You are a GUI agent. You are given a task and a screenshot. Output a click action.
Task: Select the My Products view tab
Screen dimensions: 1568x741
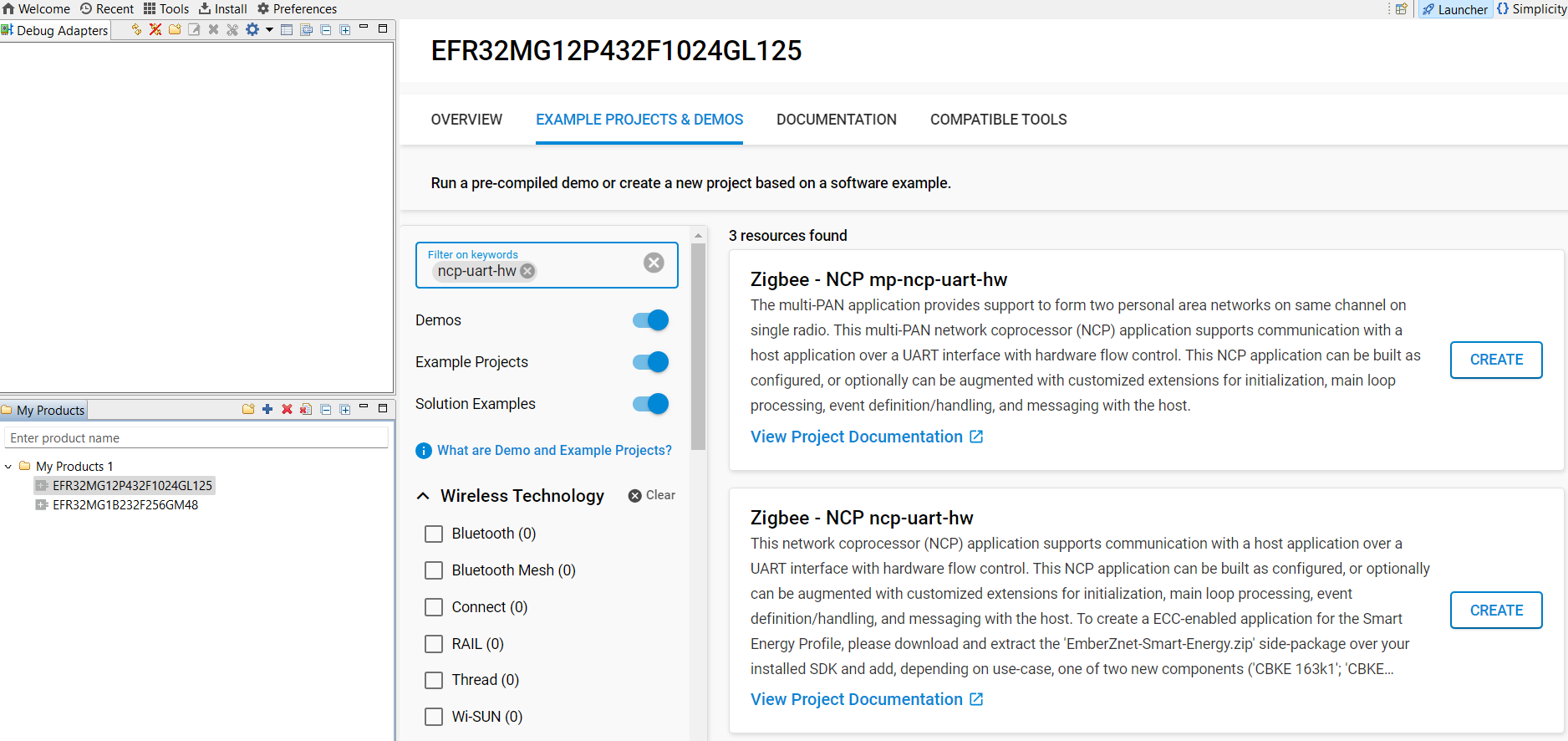(43, 410)
